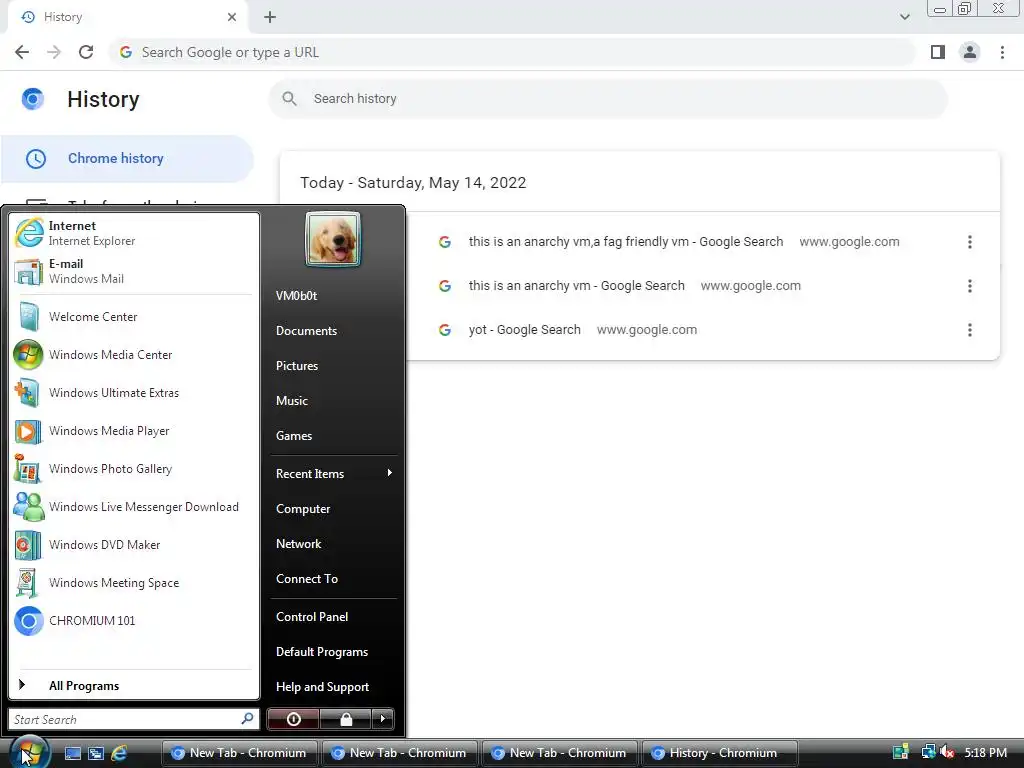This screenshot has height=768, width=1024.
Task: Start Windows Media Player
Action: [x=134, y=431]
